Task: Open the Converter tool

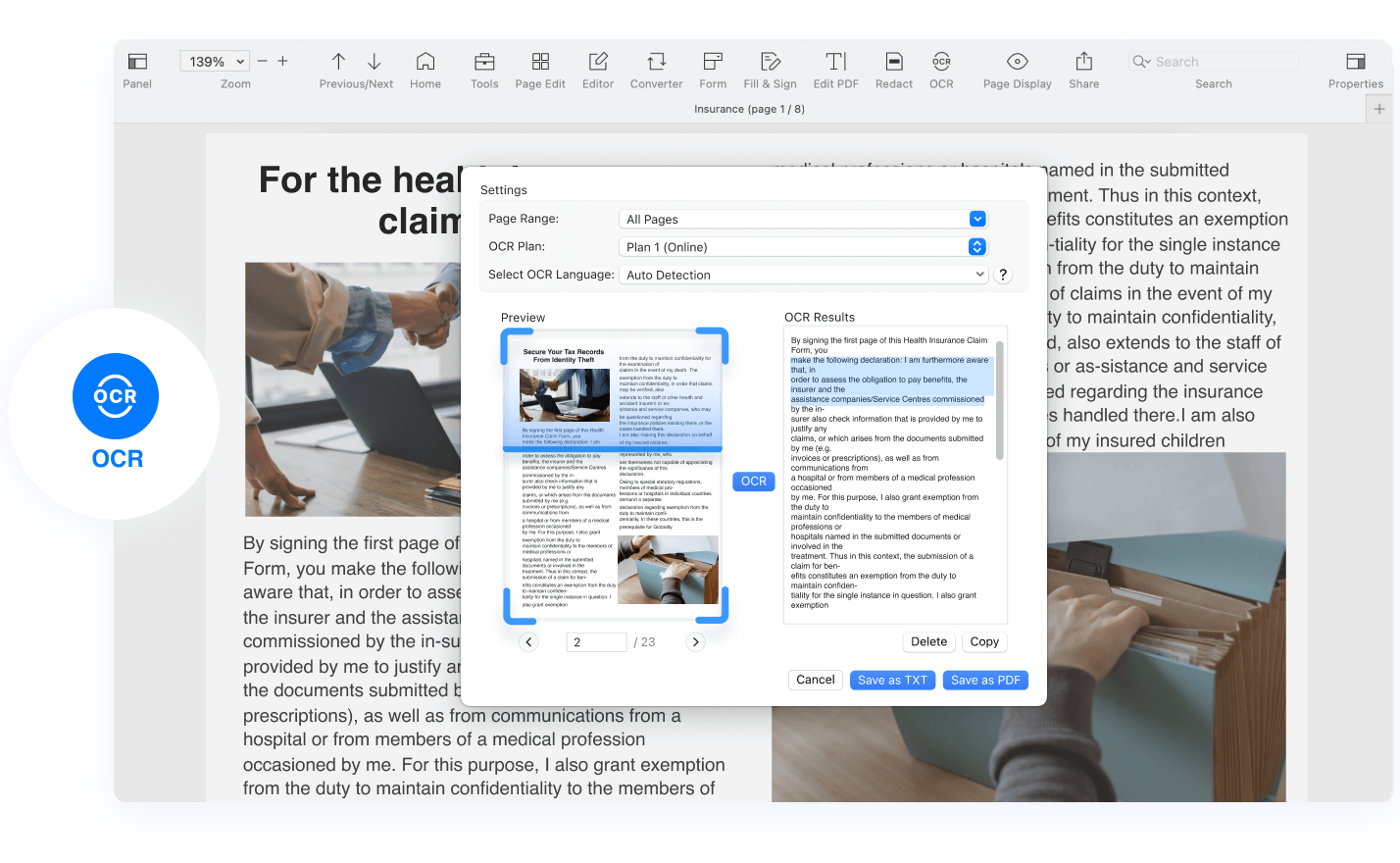Action: click(x=656, y=62)
